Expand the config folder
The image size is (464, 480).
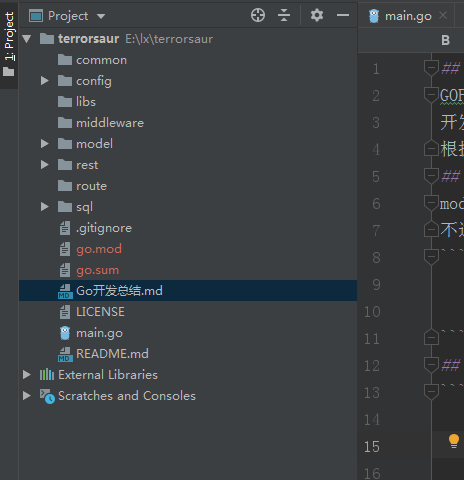click(x=45, y=81)
